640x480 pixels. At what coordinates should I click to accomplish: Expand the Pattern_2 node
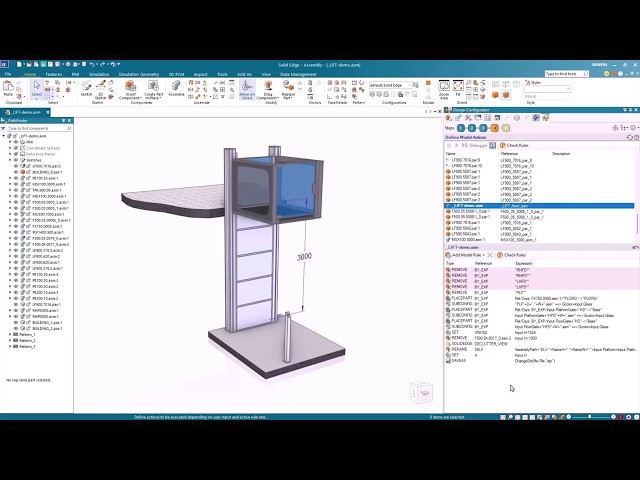(x=10, y=340)
